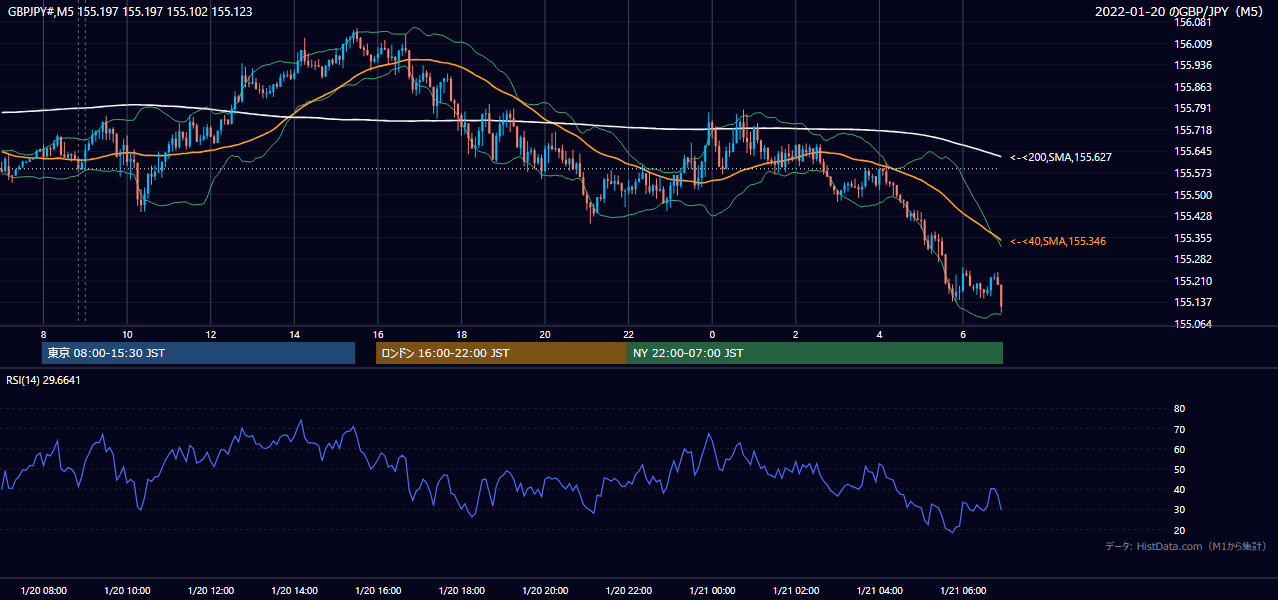Click the bottom time label 1/21 00:00
This screenshot has height=600, width=1278.
point(712,591)
